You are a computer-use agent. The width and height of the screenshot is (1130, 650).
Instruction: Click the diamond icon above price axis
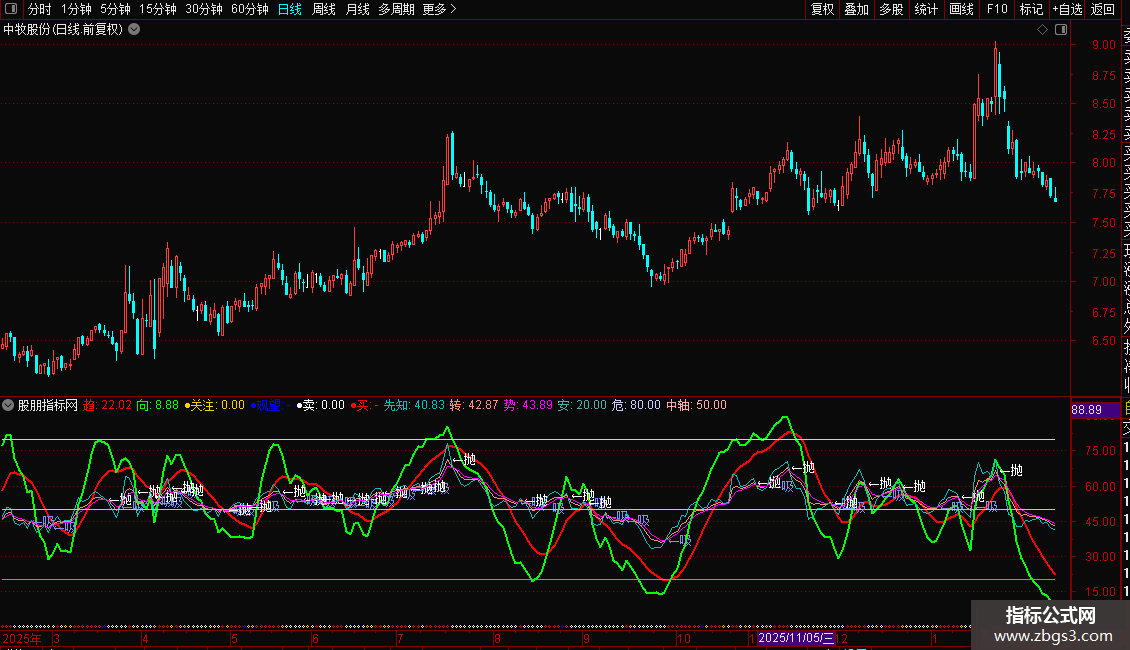coord(1042,30)
